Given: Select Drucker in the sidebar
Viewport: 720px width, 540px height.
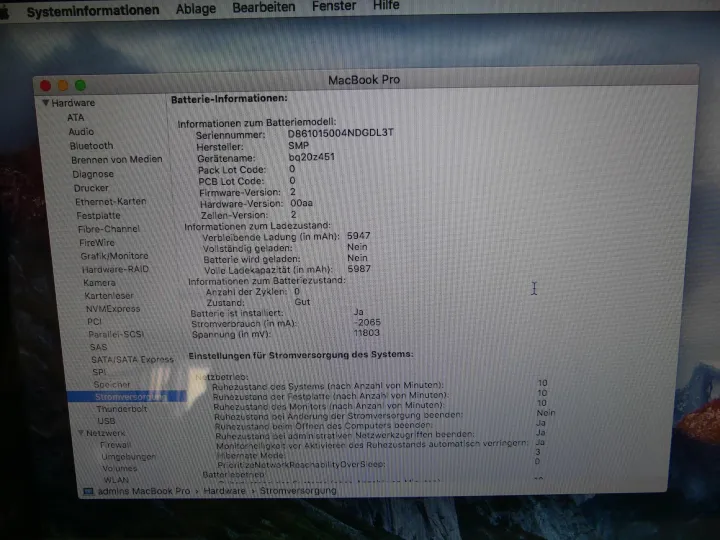Looking at the screenshot, I should pos(91,188).
